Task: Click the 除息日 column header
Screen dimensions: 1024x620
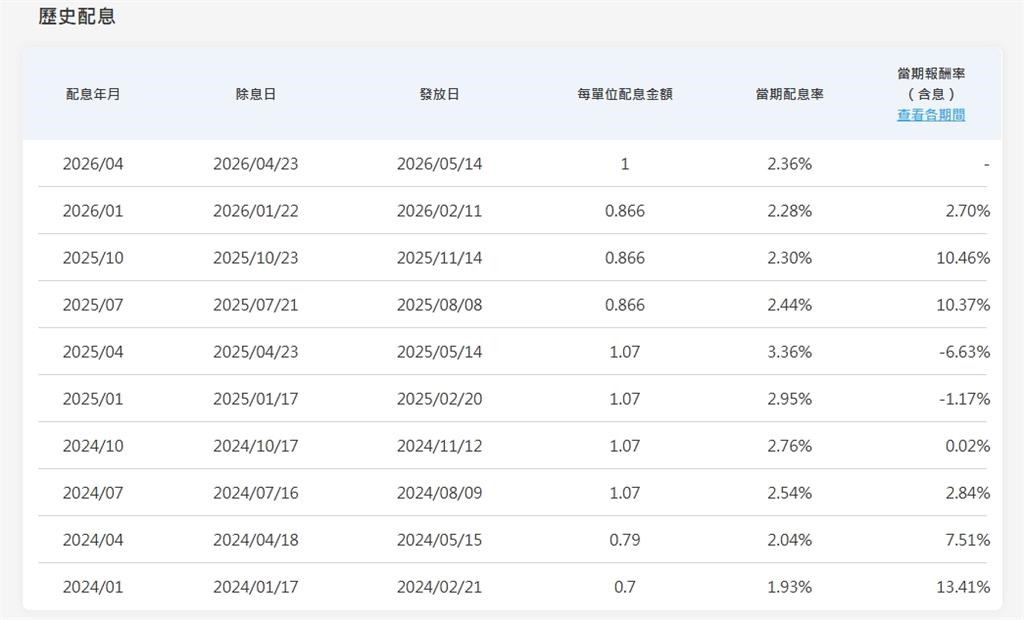Action: point(255,94)
